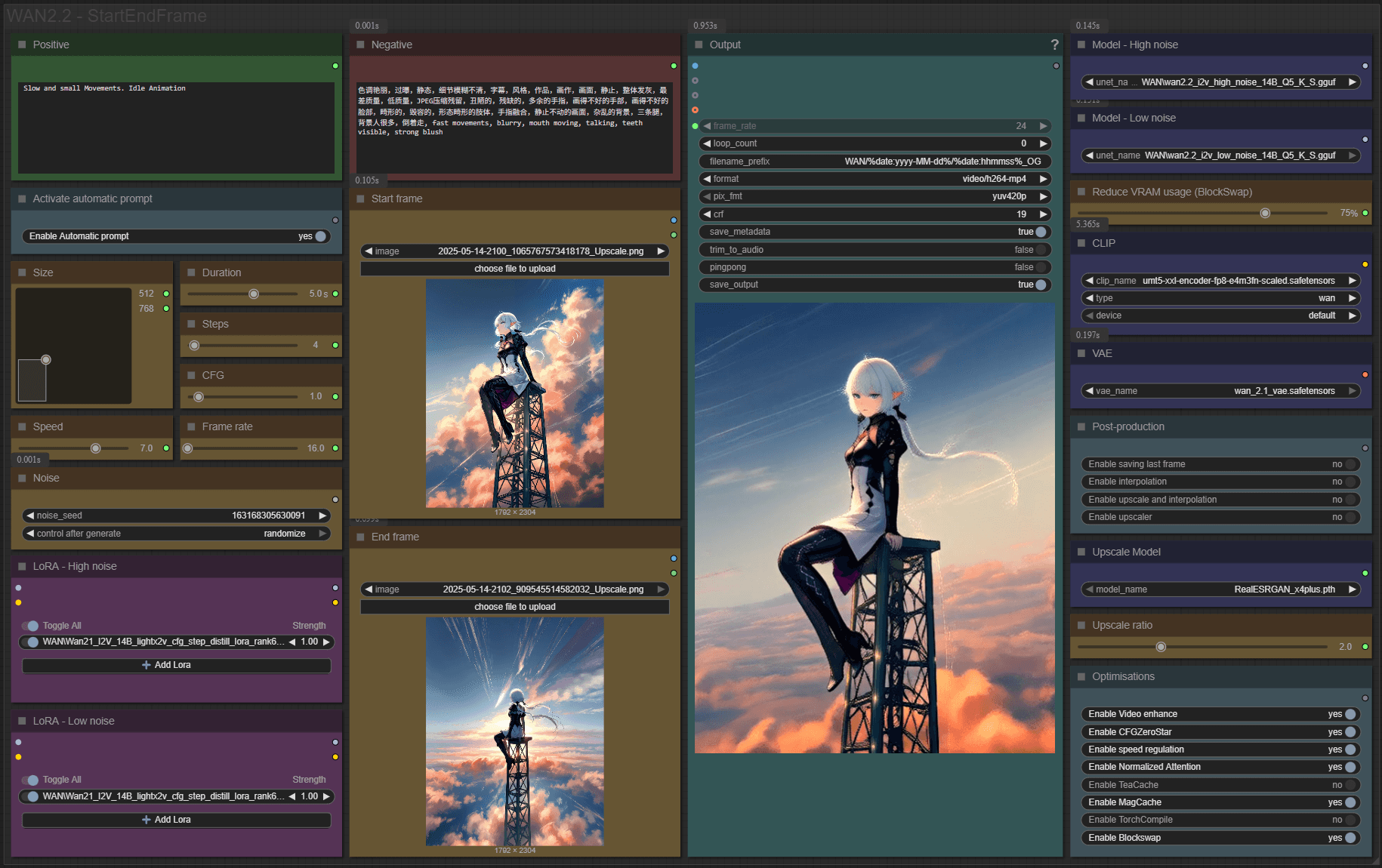This screenshot has width=1382, height=868.
Task: Adjust BlockSwap VRAM percentage slider
Action: coord(1265,213)
